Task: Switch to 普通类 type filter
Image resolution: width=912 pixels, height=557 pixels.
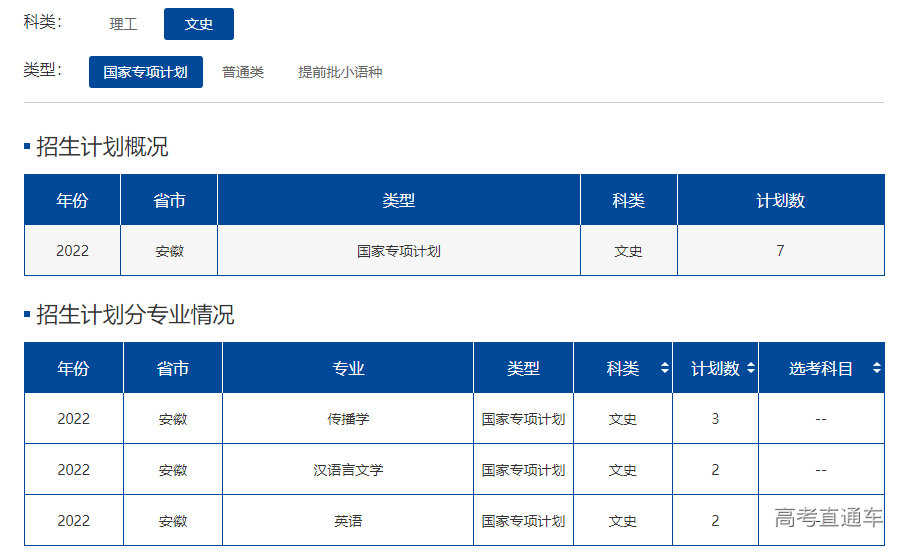Action: (x=243, y=72)
